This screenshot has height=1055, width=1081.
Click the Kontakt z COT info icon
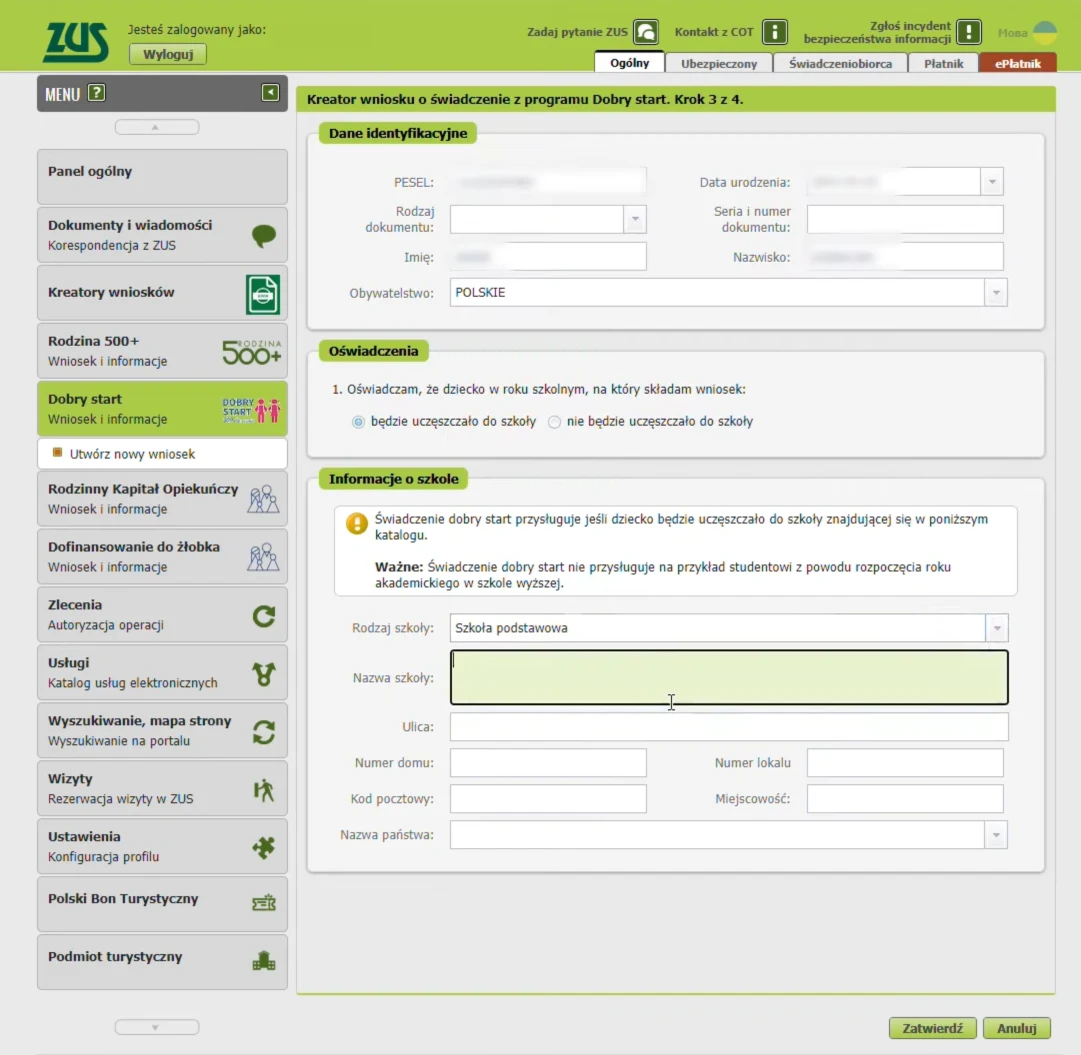pyautogui.click(x=773, y=31)
